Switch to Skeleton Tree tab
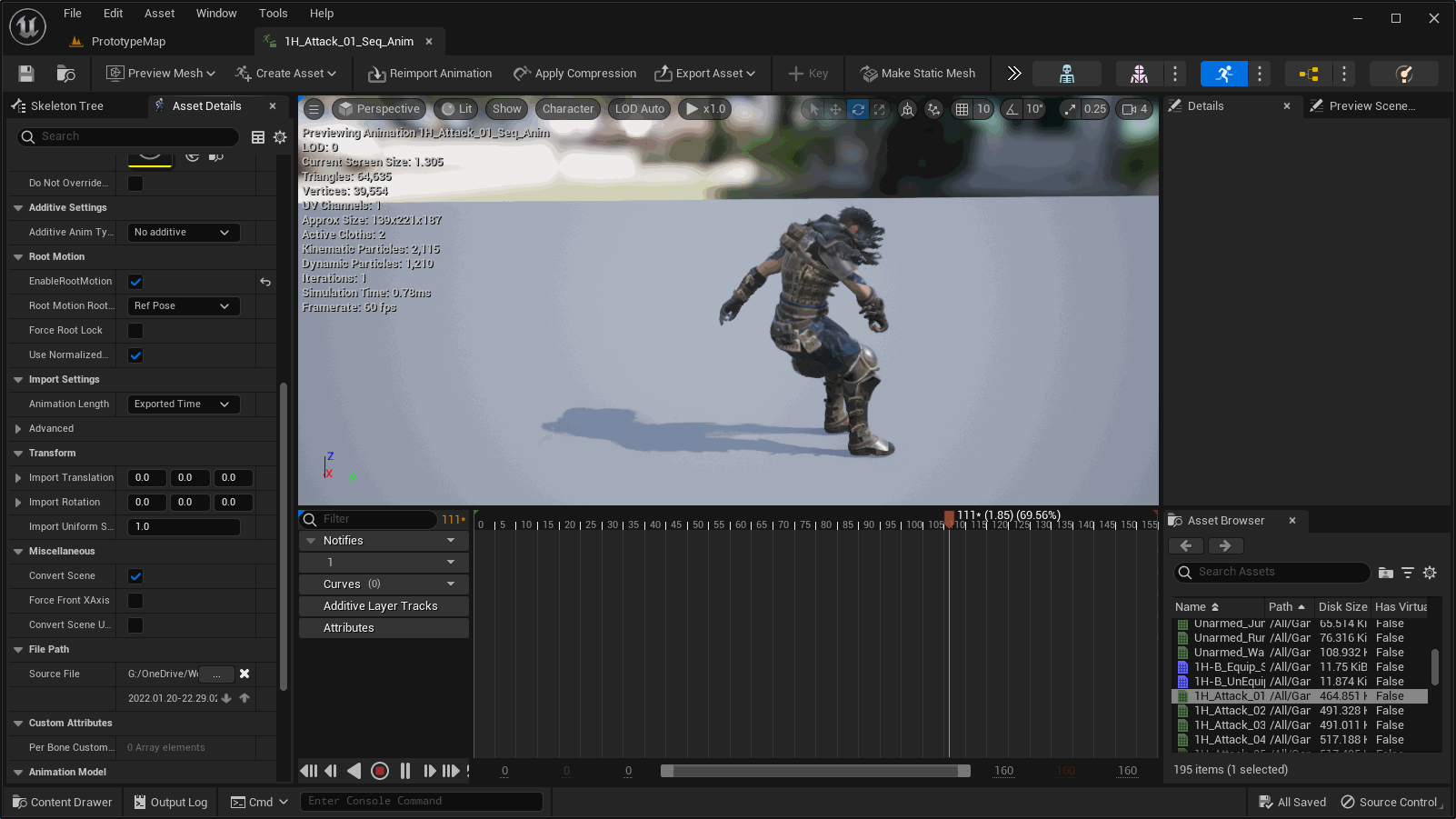Screen dimensions: 1456x819 pyautogui.click(x=67, y=106)
